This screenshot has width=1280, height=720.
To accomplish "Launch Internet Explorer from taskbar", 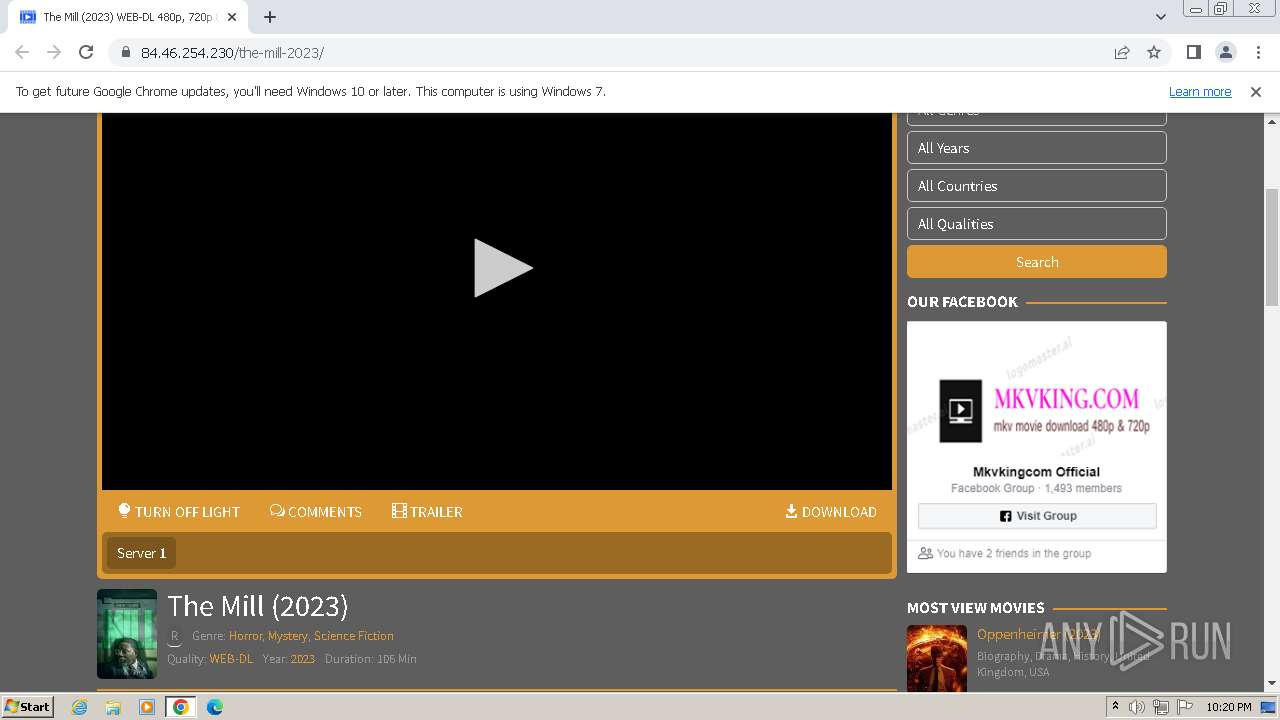I will [x=80, y=707].
